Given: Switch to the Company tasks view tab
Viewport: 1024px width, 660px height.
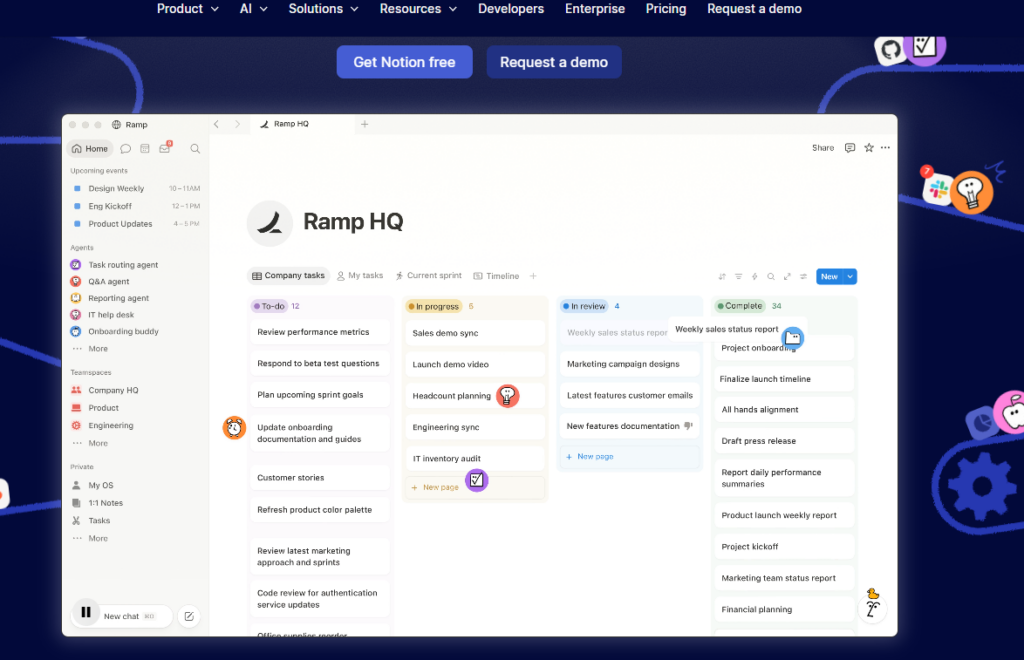Looking at the screenshot, I should pos(288,275).
